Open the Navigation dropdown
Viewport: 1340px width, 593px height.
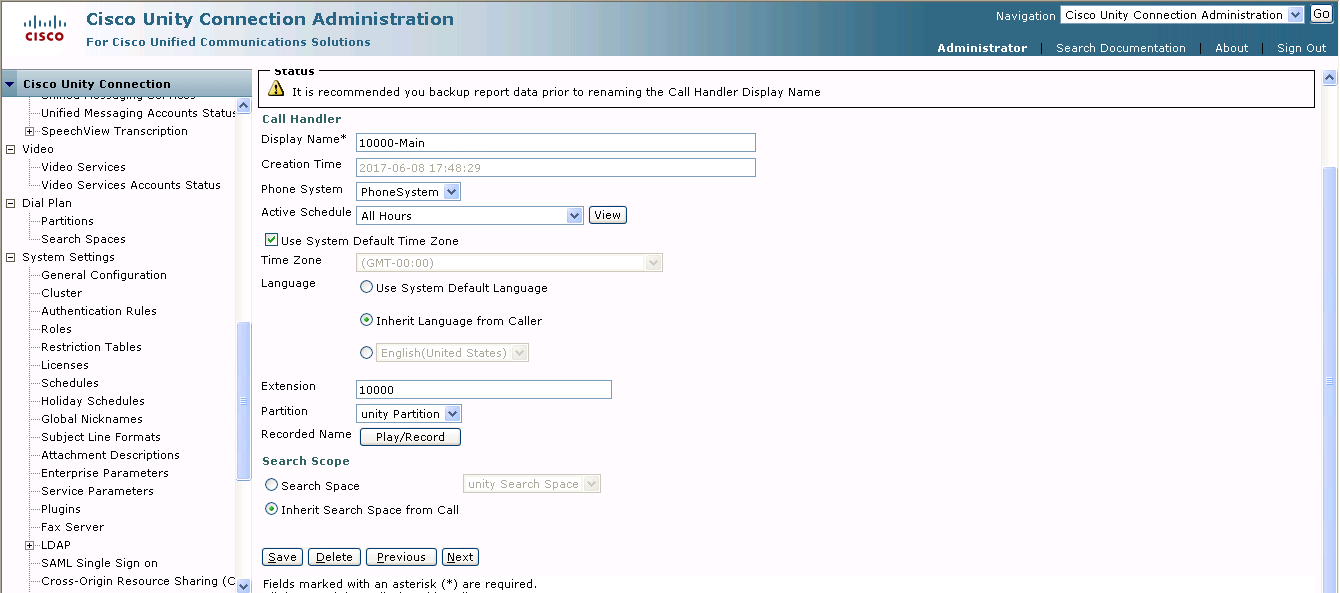[x=1183, y=15]
